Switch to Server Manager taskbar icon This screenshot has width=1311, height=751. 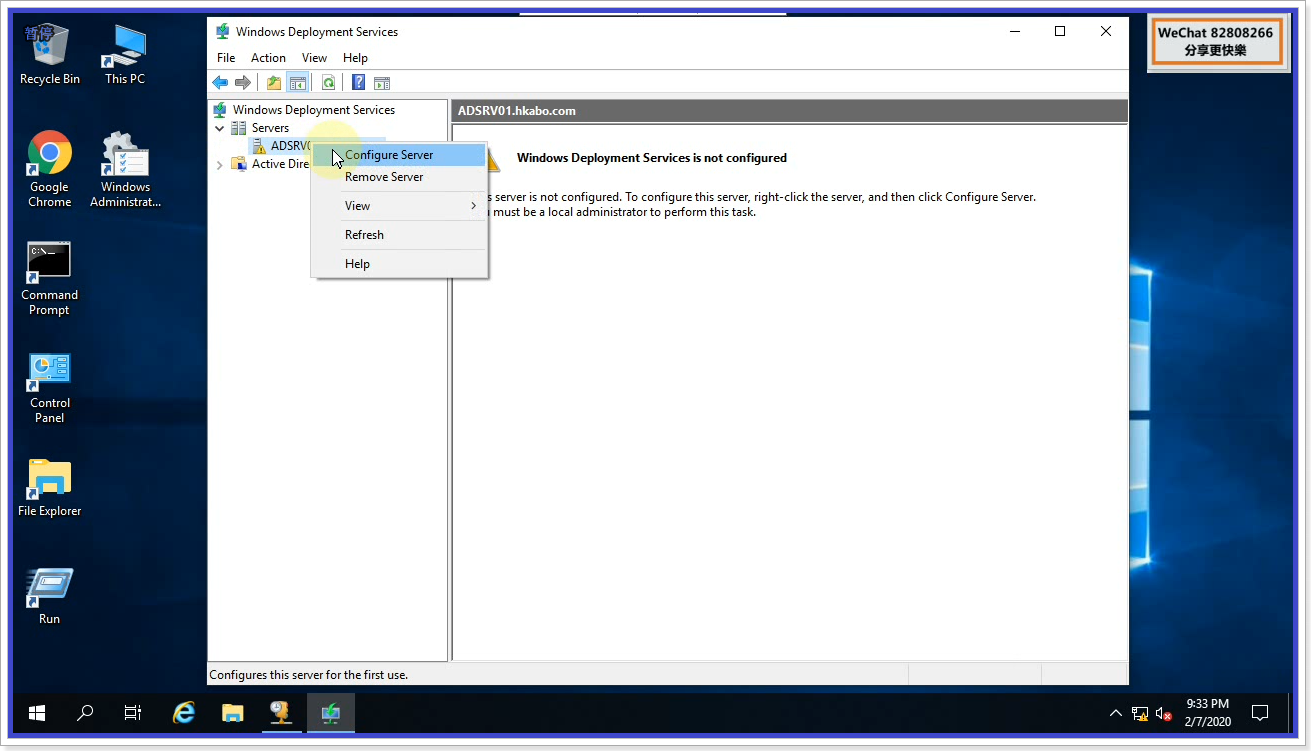282,713
